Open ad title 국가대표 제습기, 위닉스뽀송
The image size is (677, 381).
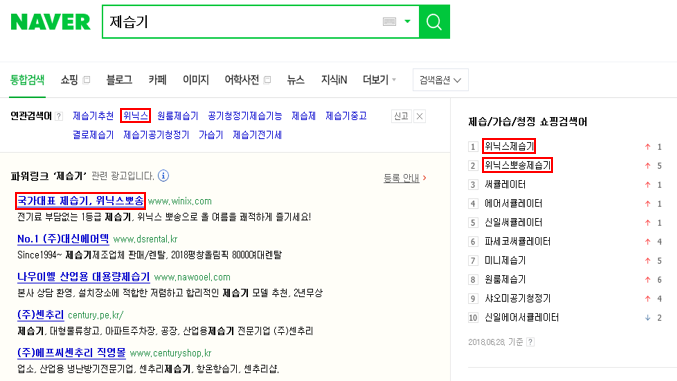(80, 201)
